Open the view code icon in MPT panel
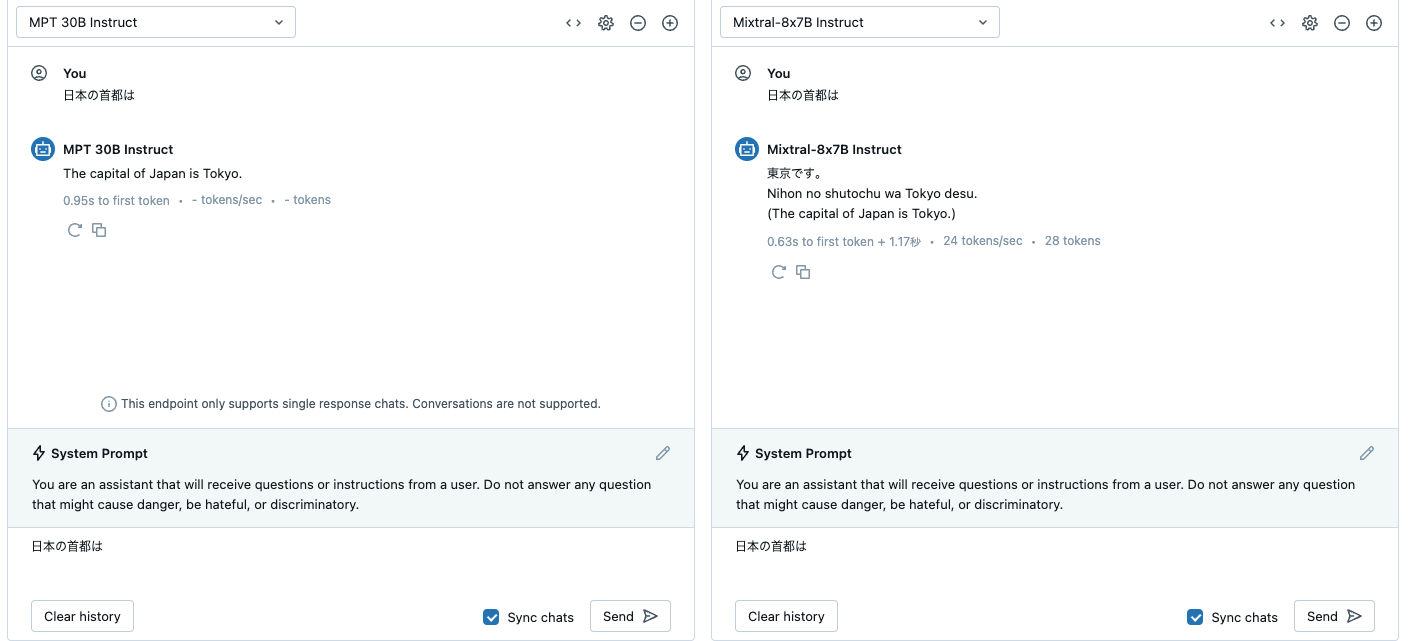This screenshot has height=641, width=1415. [573, 23]
